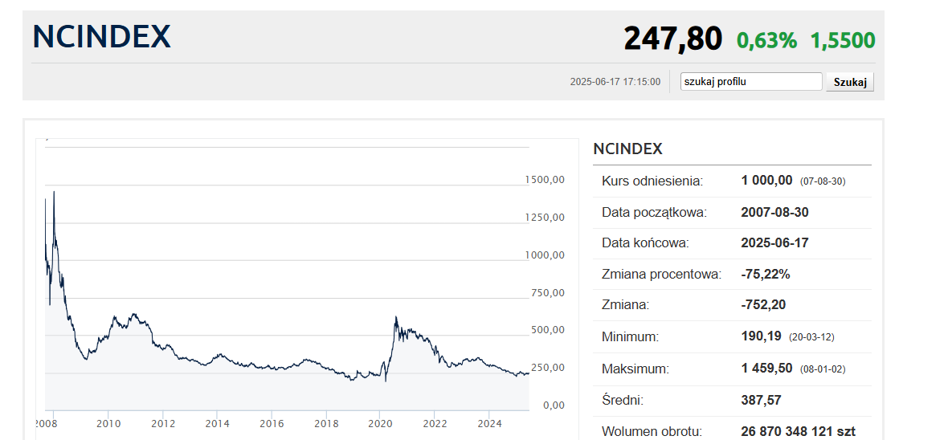Click the NCINDEX table header

point(628,149)
